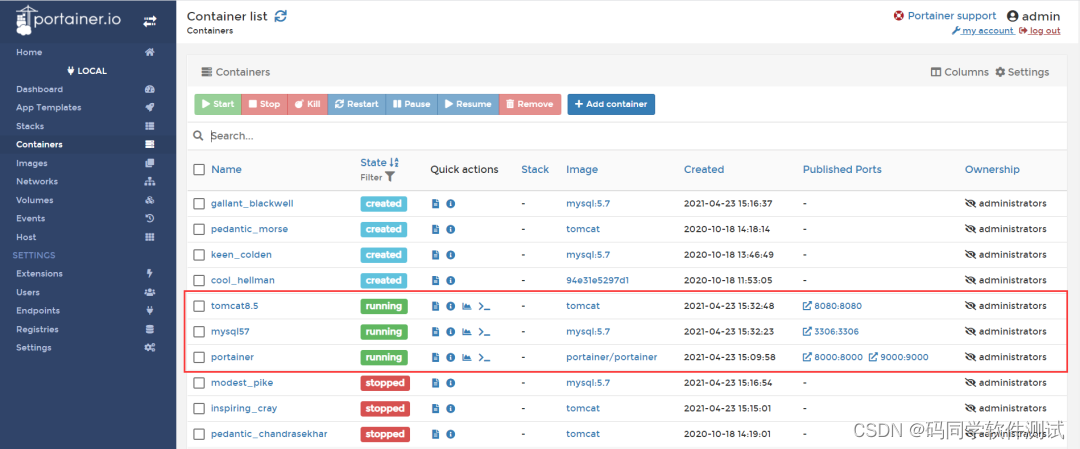Viewport: 1080px width, 449px height.
Task: Select gallant_blackwell checkbox
Action: [x=199, y=204]
